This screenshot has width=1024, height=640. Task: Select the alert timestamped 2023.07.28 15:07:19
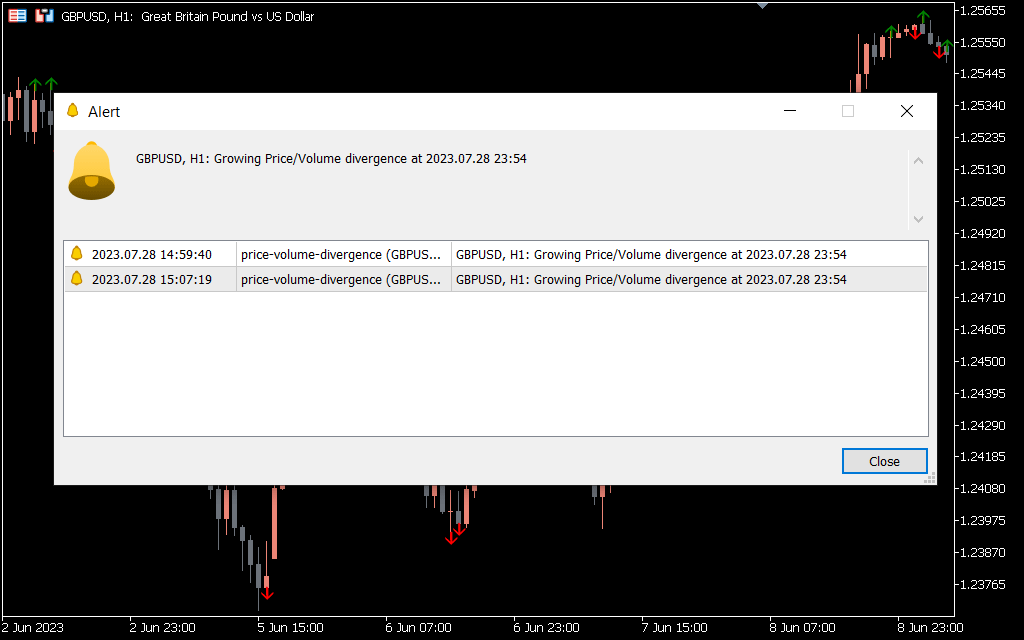click(x=151, y=279)
